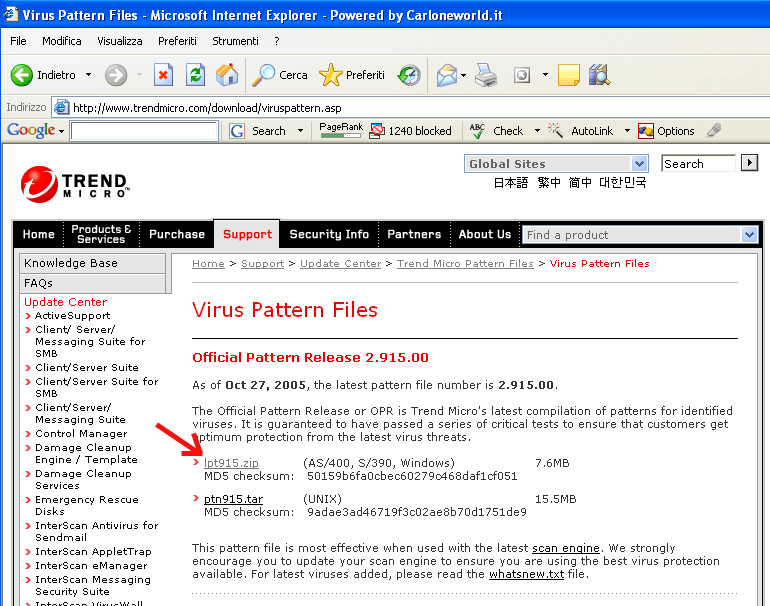Open the Modifica menu
Image resolution: width=770 pixels, height=606 pixels.
click(62, 41)
